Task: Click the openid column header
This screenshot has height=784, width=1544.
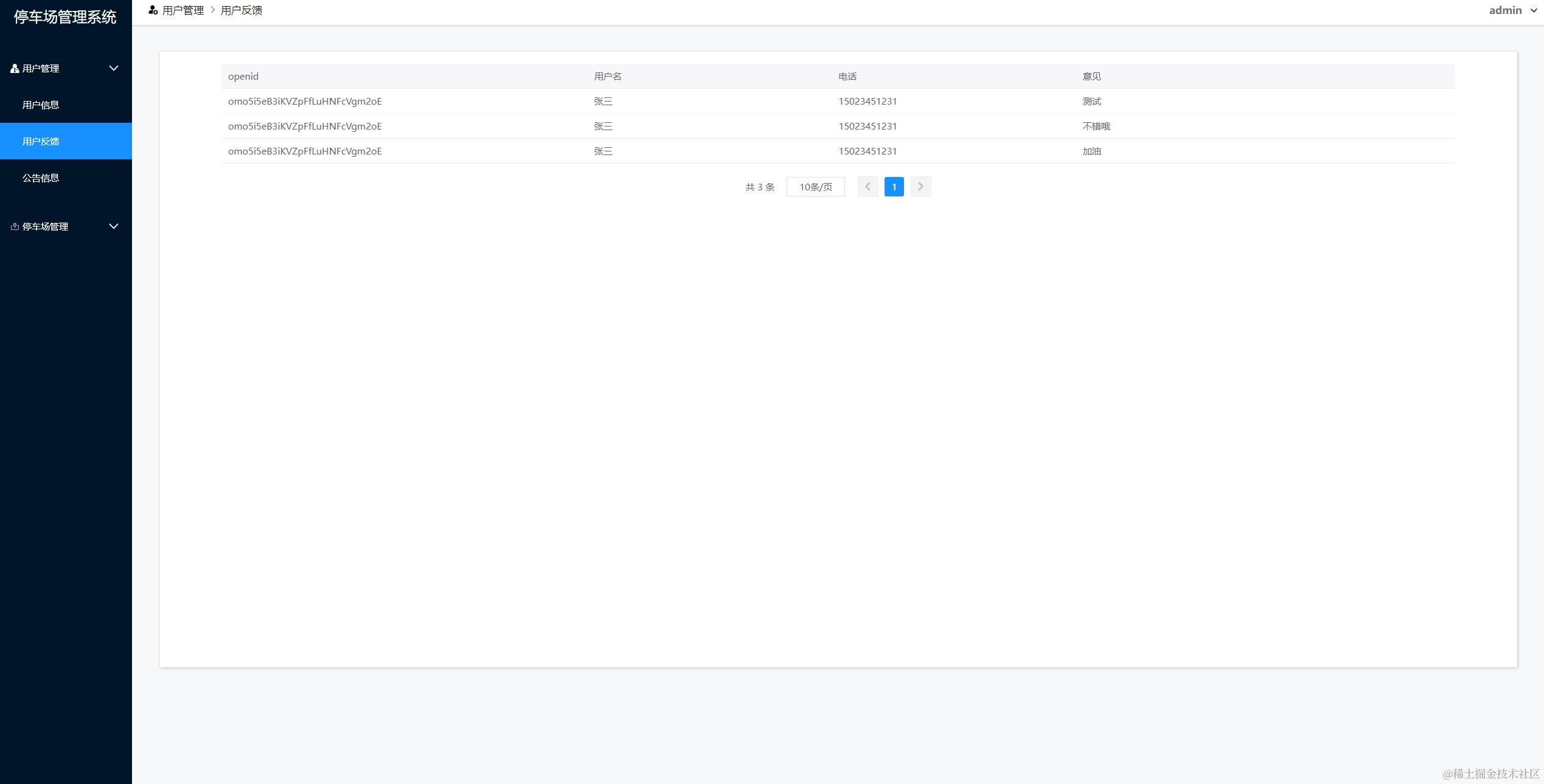Action: 243,76
